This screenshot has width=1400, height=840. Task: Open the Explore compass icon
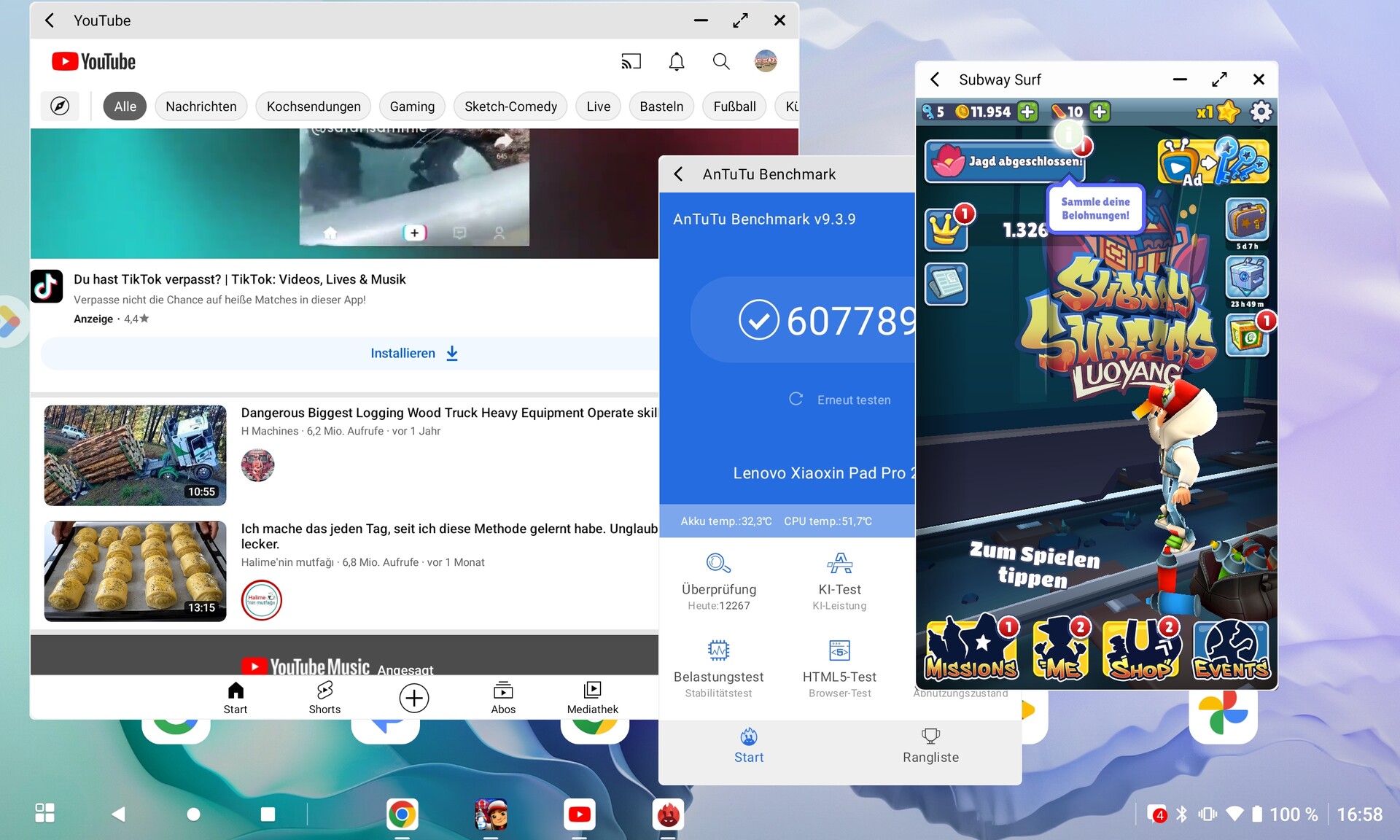[60, 106]
